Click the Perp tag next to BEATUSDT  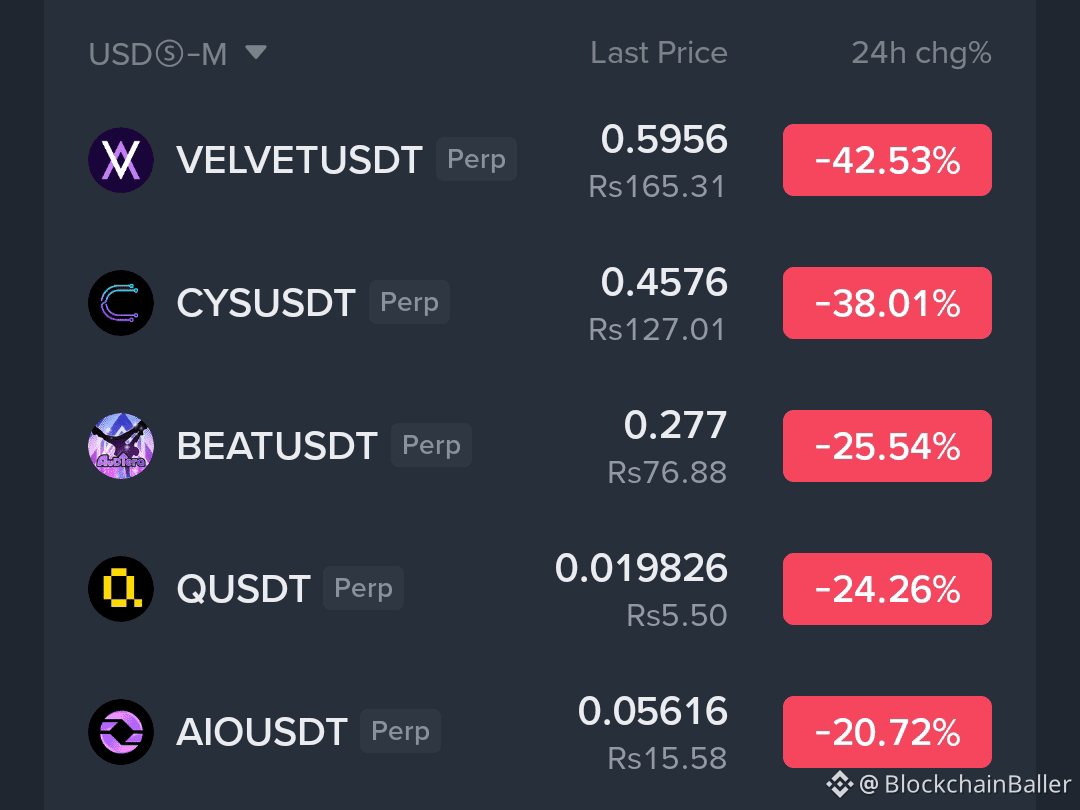click(x=431, y=445)
